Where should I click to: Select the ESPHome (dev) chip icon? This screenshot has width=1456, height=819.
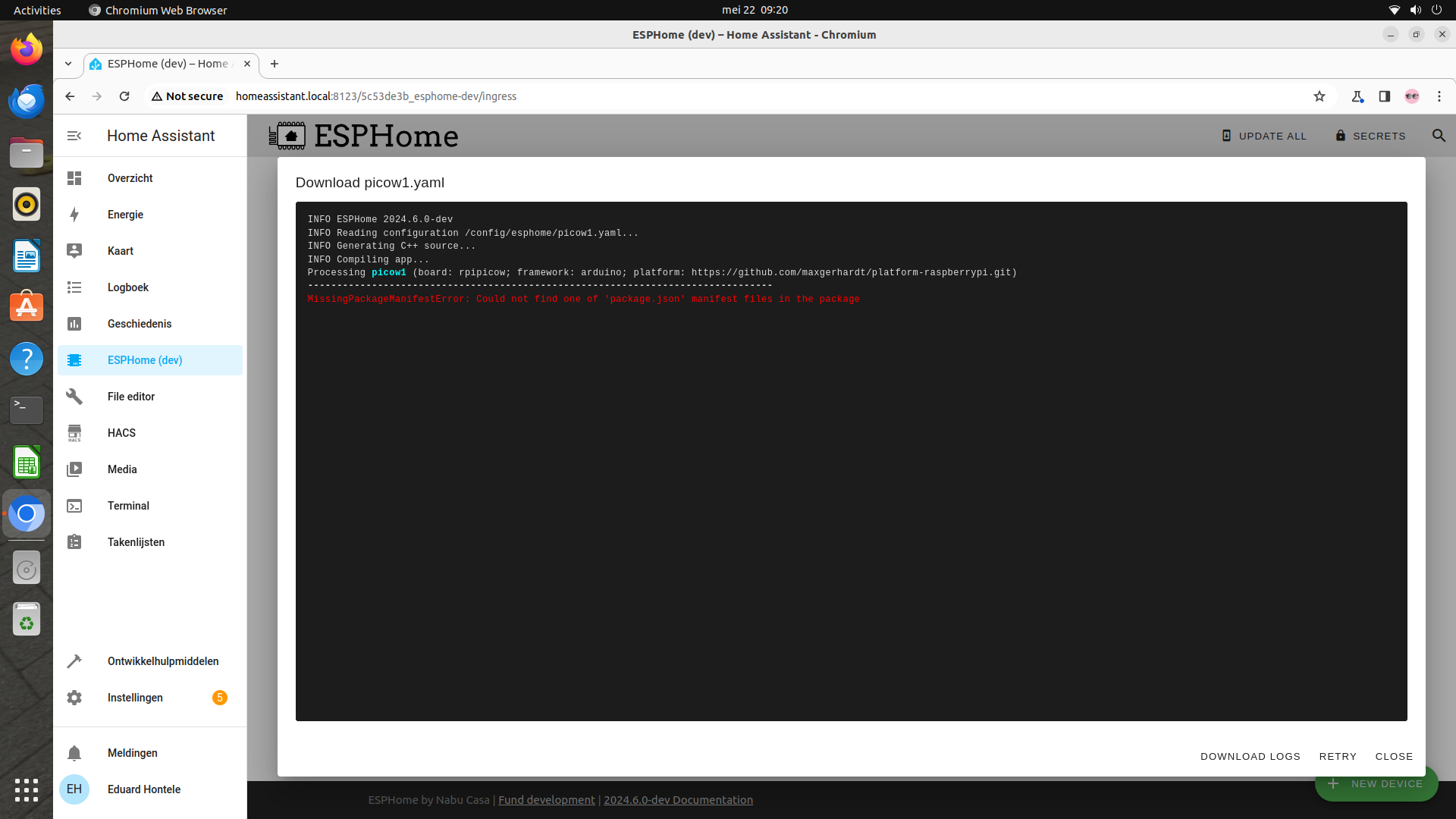[x=74, y=360]
